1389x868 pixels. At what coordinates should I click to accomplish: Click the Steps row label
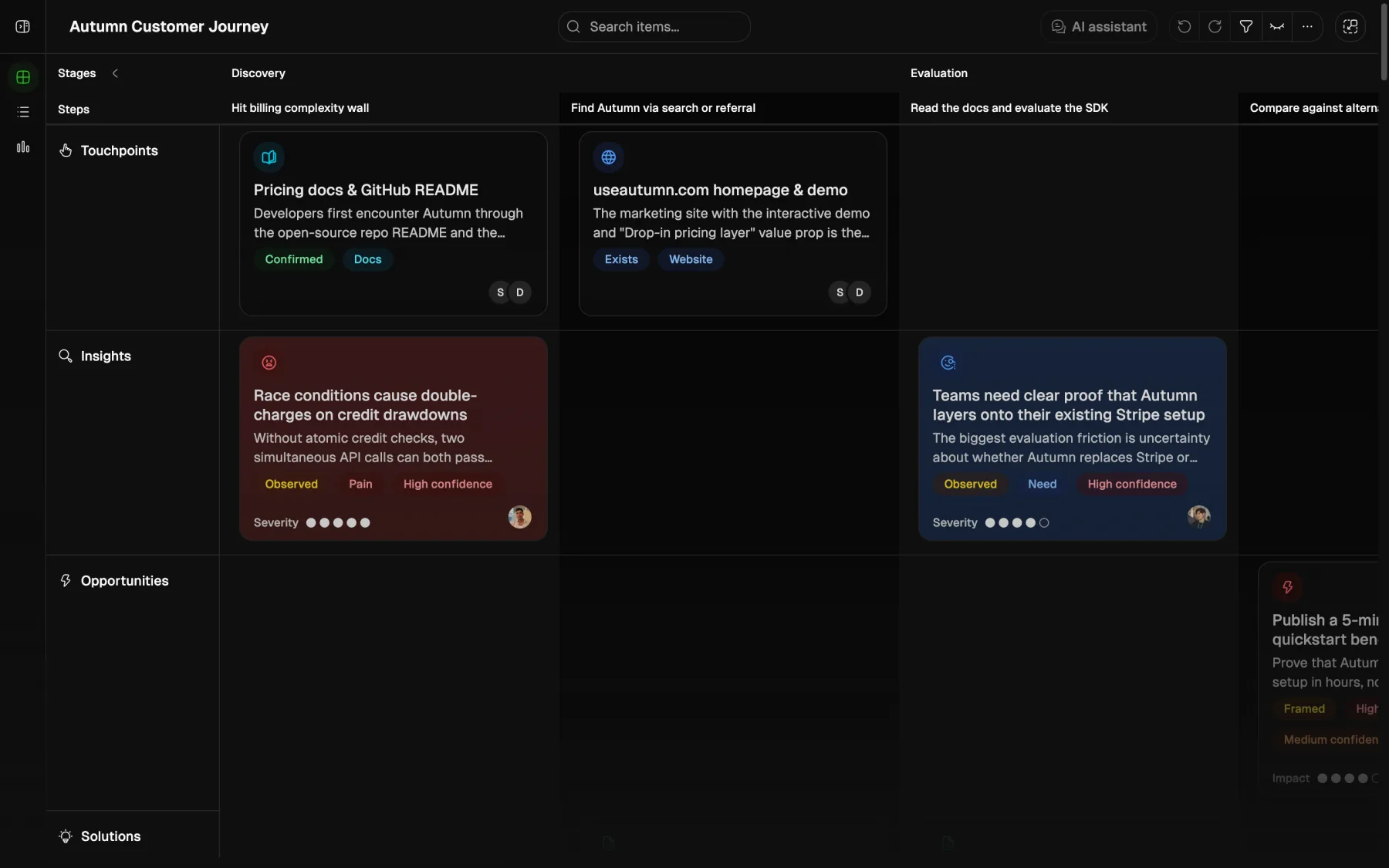pyautogui.click(x=73, y=110)
